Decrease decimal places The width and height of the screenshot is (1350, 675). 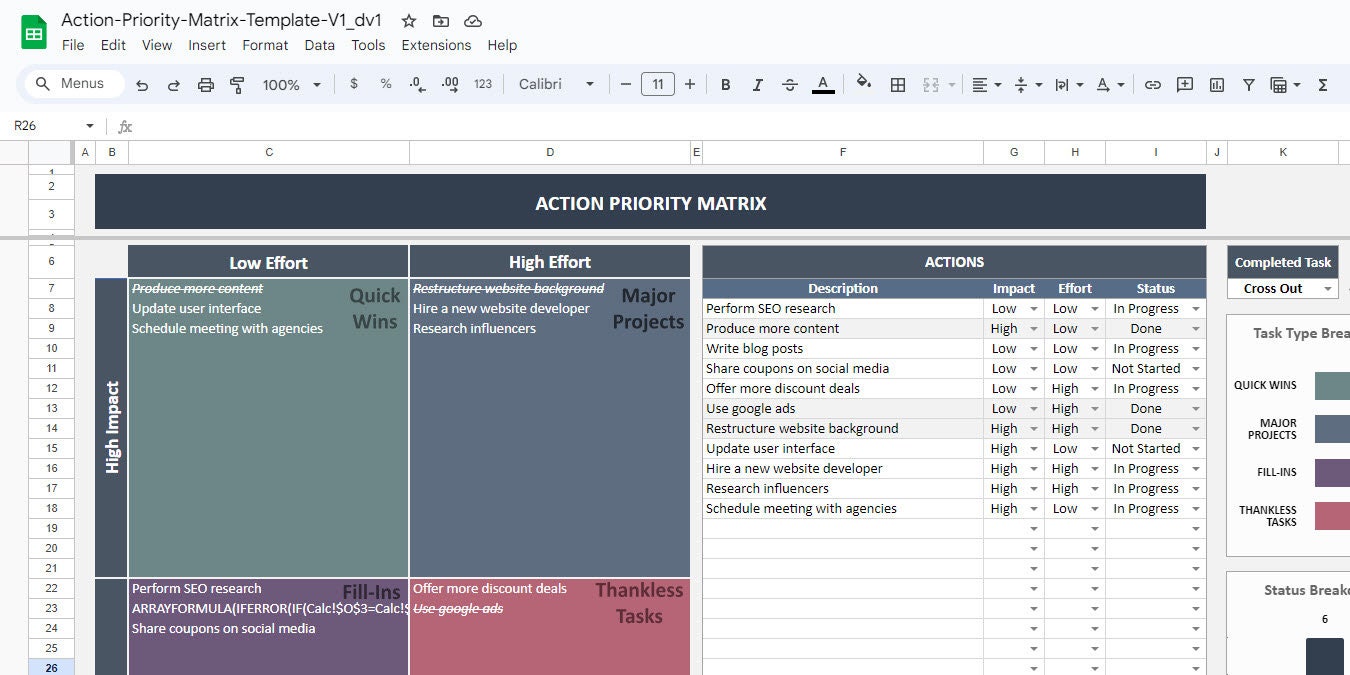tap(417, 84)
